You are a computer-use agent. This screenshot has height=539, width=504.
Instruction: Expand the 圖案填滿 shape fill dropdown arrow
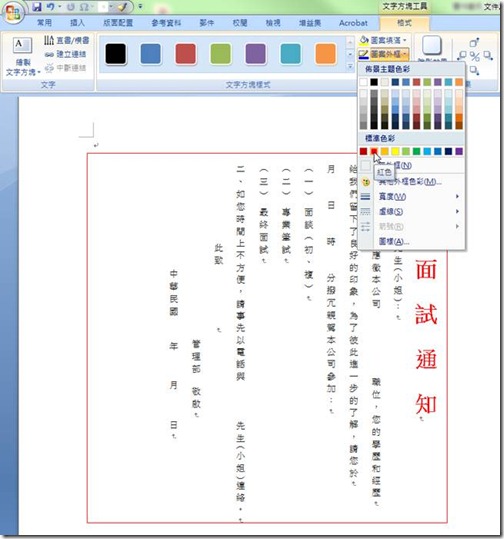coord(405,41)
